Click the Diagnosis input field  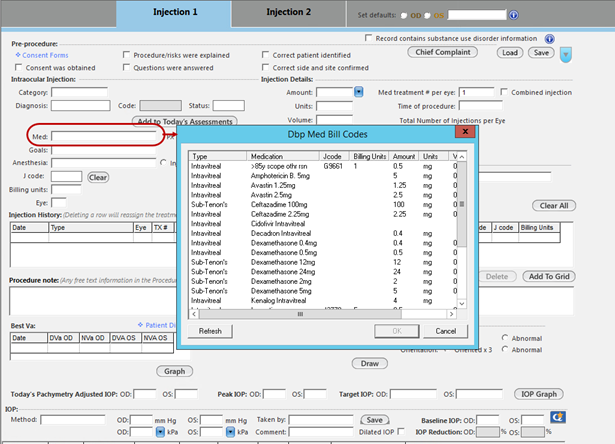(x=80, y=106)
